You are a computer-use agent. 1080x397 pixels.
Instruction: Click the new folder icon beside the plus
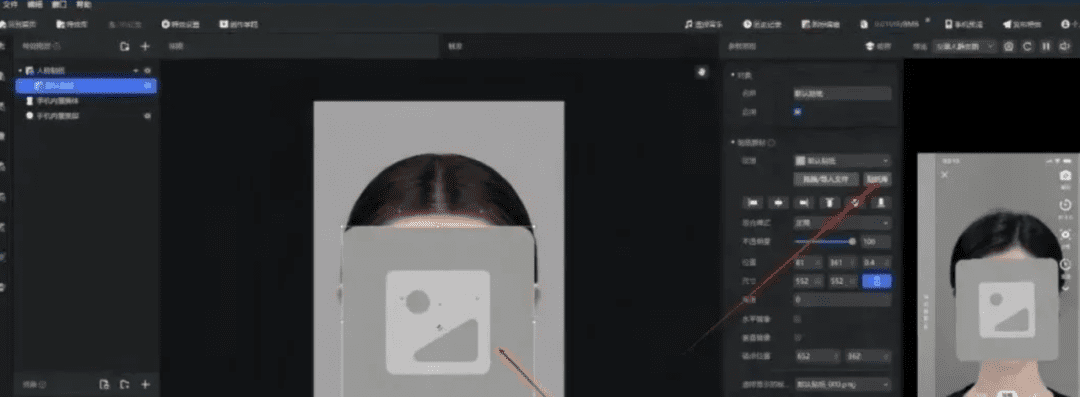pos(125,46)
